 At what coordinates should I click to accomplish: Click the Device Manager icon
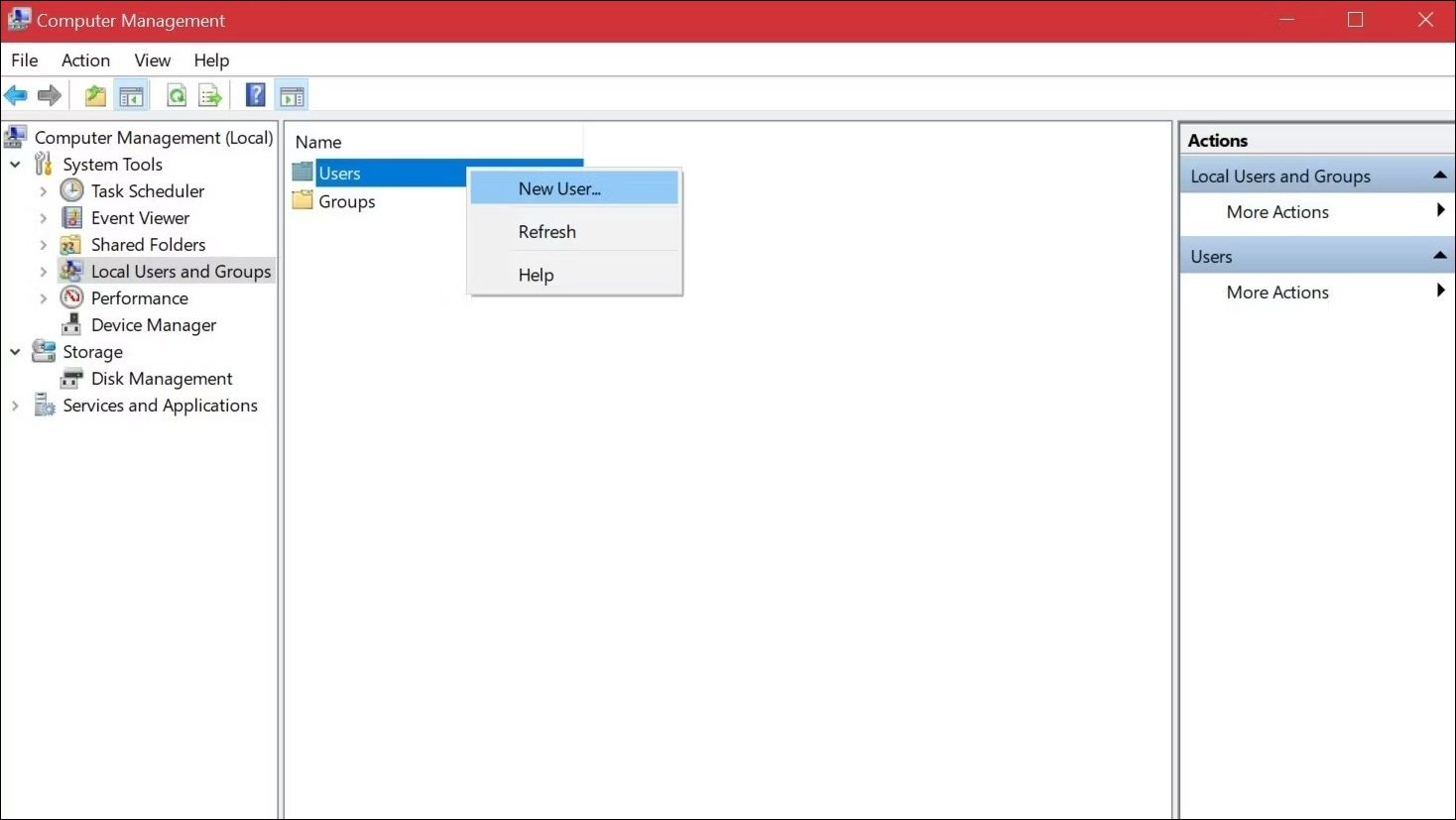click(71, 324)
